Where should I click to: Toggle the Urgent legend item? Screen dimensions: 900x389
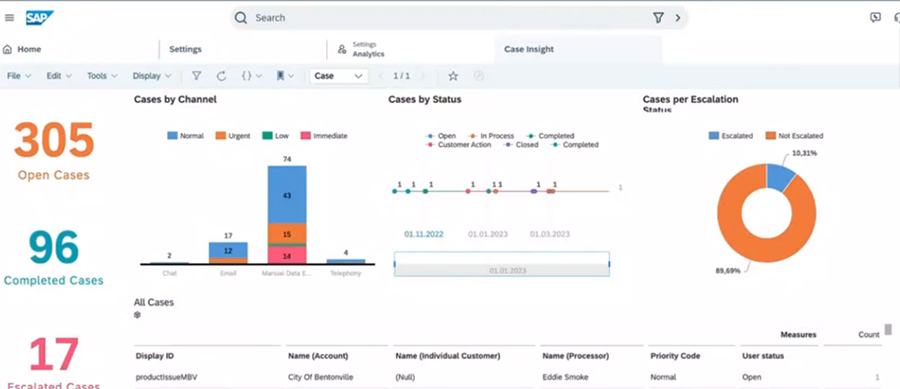click(x=233, y=136)
